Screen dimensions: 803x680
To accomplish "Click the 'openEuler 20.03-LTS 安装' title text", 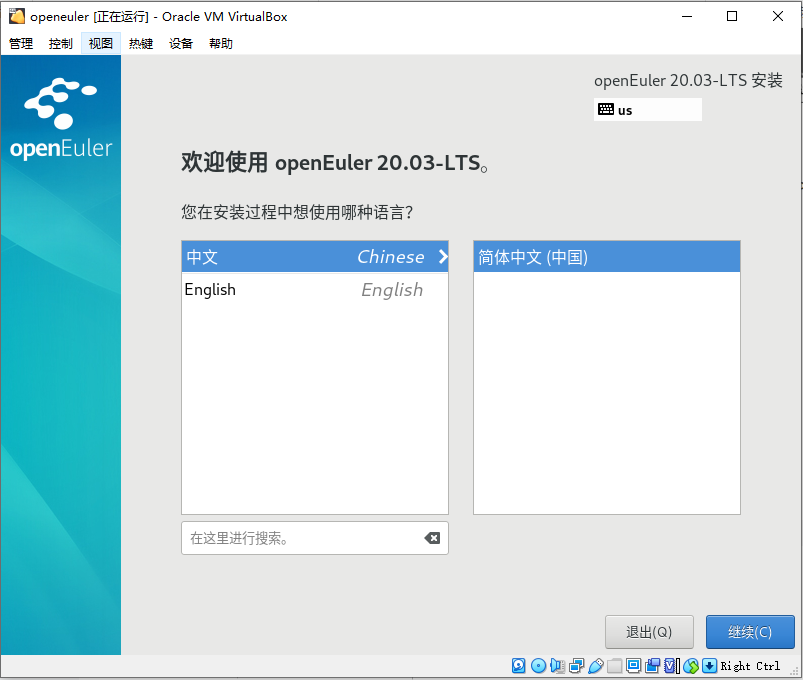I will 688,80.
